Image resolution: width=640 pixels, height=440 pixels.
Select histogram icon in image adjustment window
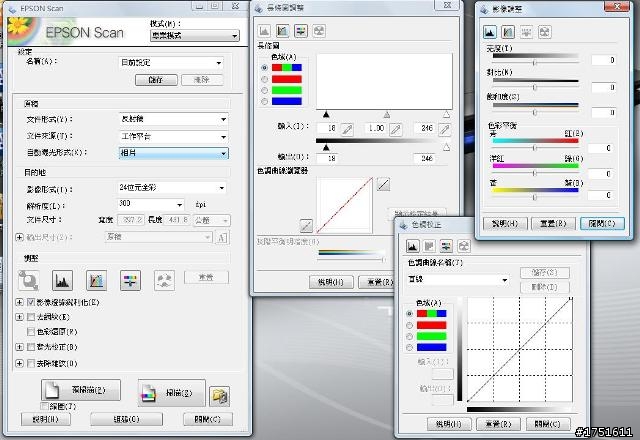[x=489, y=32]
